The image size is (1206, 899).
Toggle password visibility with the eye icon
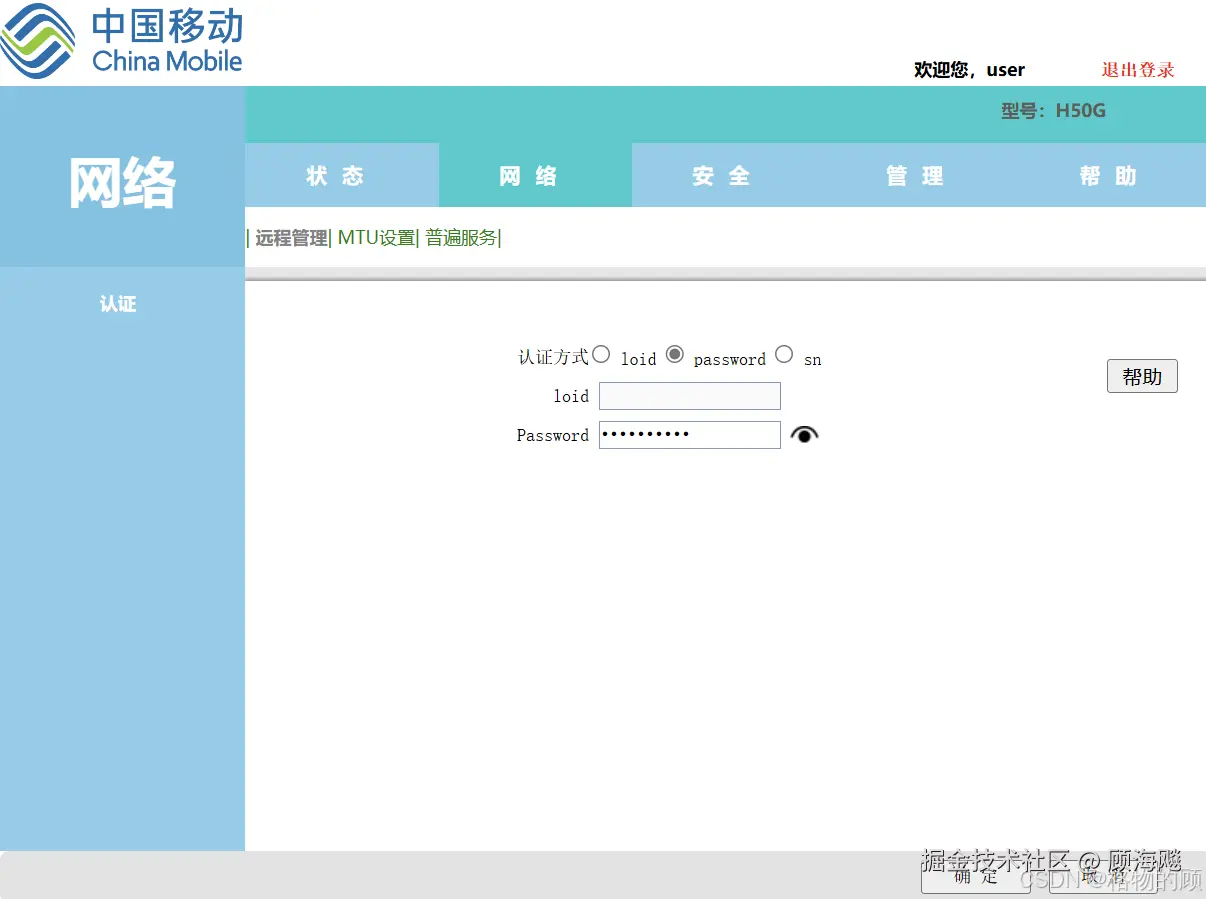(x=804, y=434)
